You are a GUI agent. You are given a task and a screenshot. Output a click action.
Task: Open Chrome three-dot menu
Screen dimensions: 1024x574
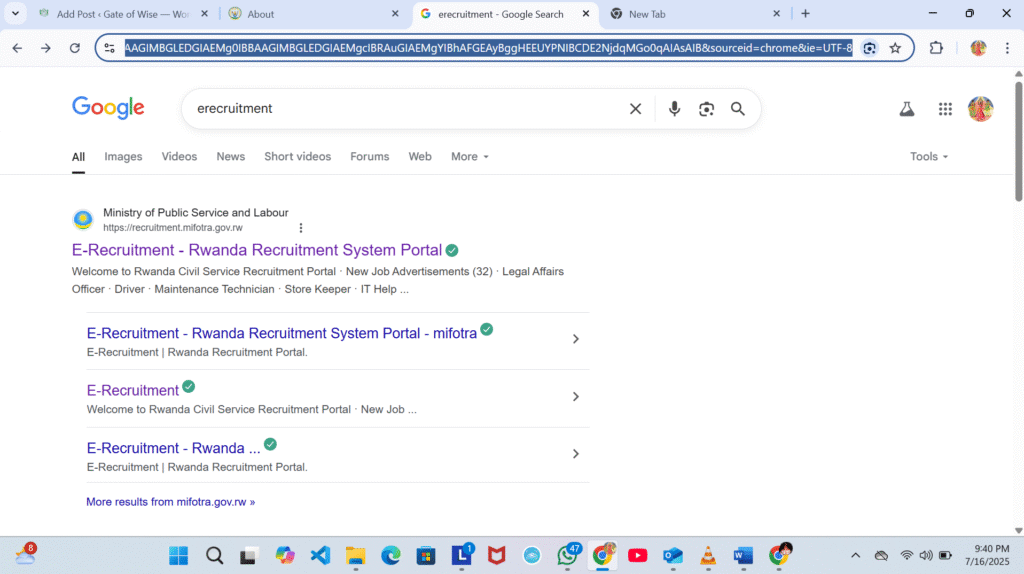[x=1007, y=48]
